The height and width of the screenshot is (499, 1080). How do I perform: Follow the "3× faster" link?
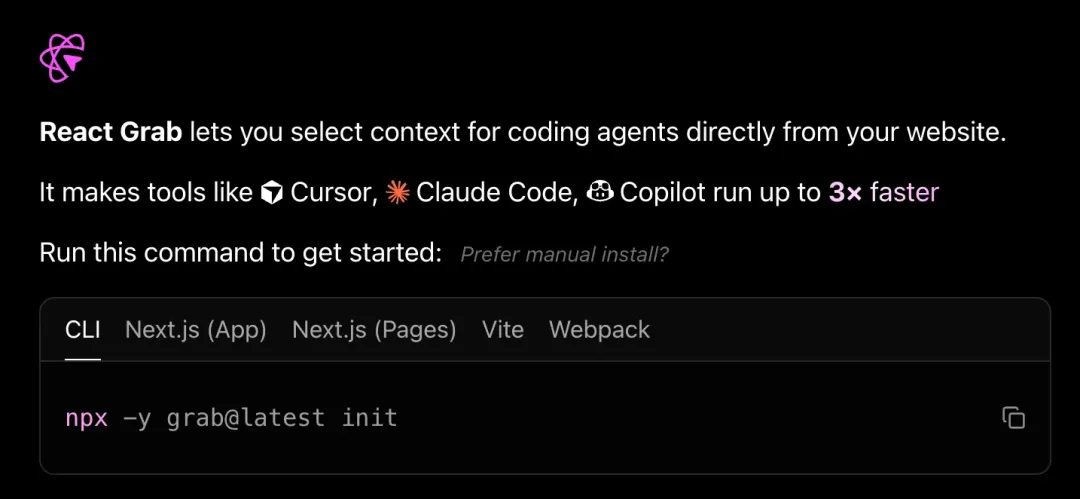tap(884, 193)
